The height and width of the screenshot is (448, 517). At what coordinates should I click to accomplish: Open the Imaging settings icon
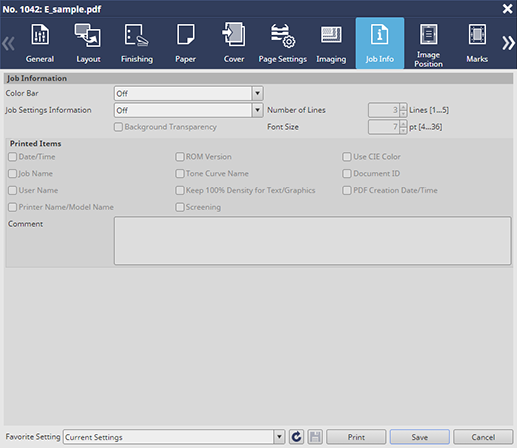tap(331, 35)
